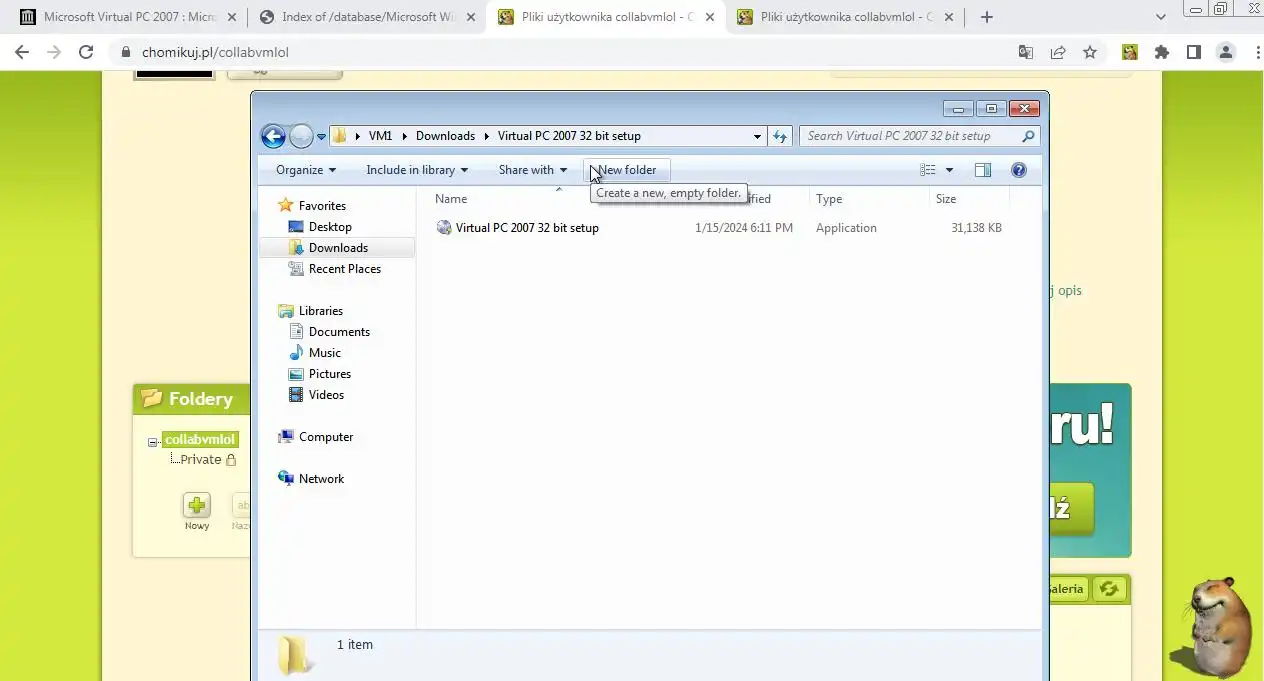Open the Documents library
The height and width of the screenshot is (681, 1264).
(339, 332)
